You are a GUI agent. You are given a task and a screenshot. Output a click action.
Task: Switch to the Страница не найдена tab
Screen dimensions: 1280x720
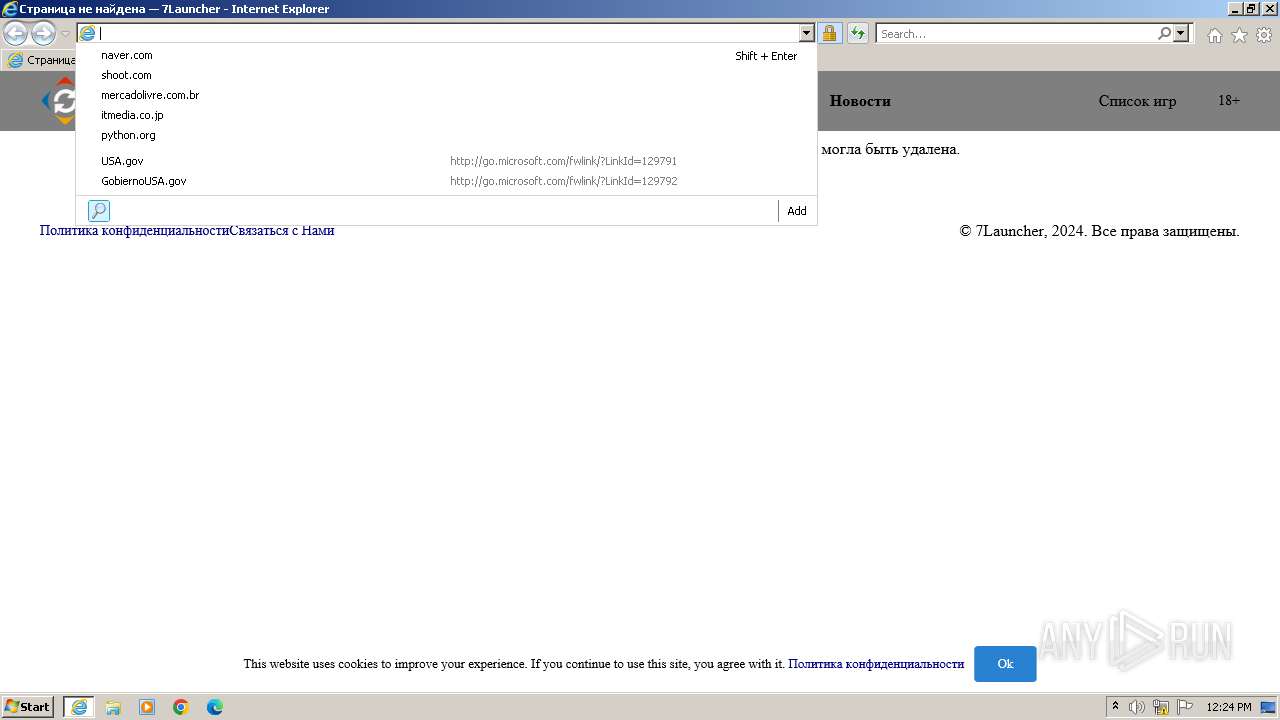40,60
